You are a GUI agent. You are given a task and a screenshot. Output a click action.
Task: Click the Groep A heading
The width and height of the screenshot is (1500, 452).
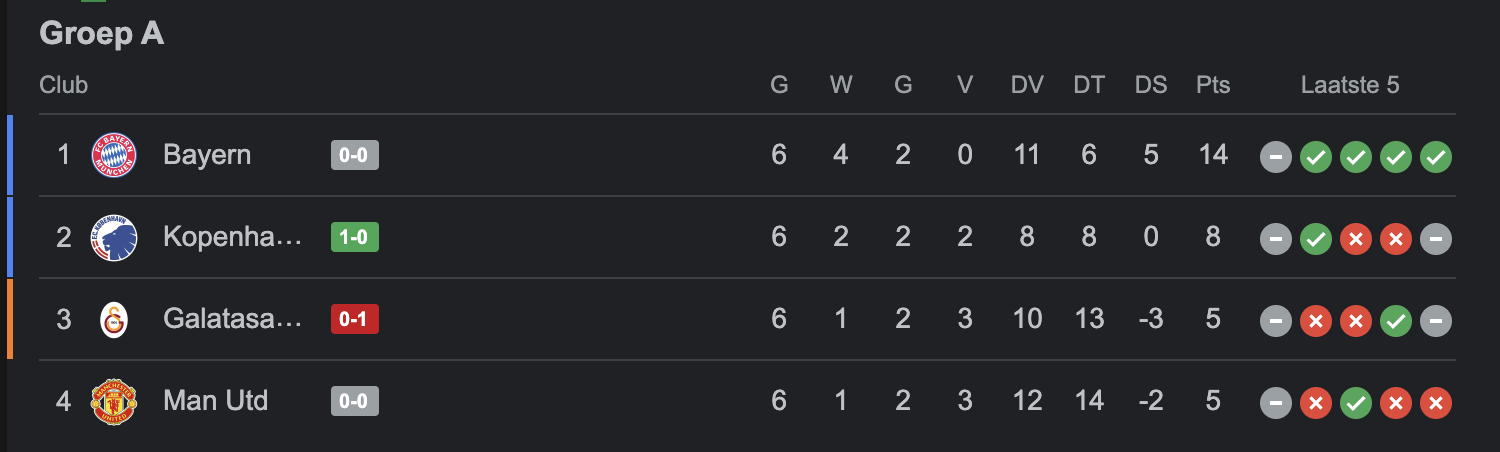[x=102, y=34]
